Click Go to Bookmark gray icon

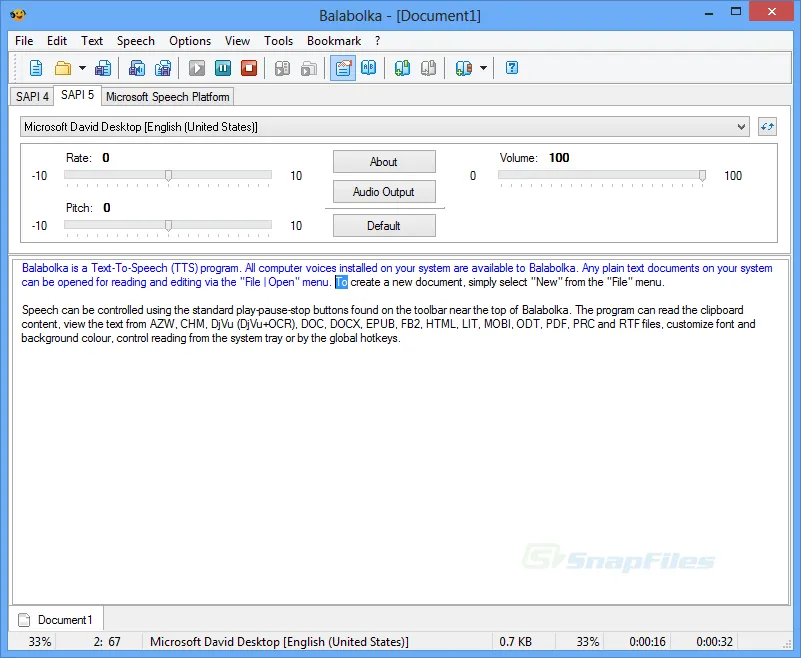[428, 68]
